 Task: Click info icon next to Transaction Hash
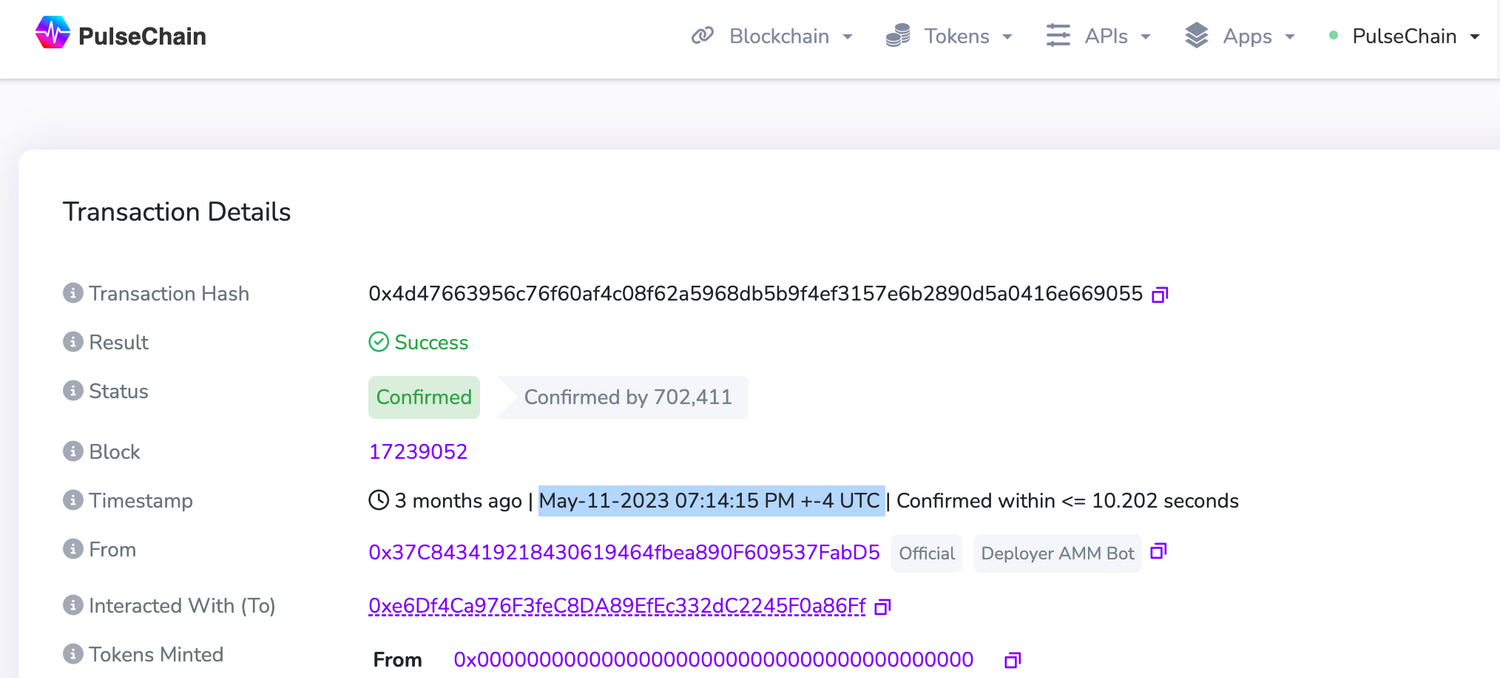tap(72, 293)
